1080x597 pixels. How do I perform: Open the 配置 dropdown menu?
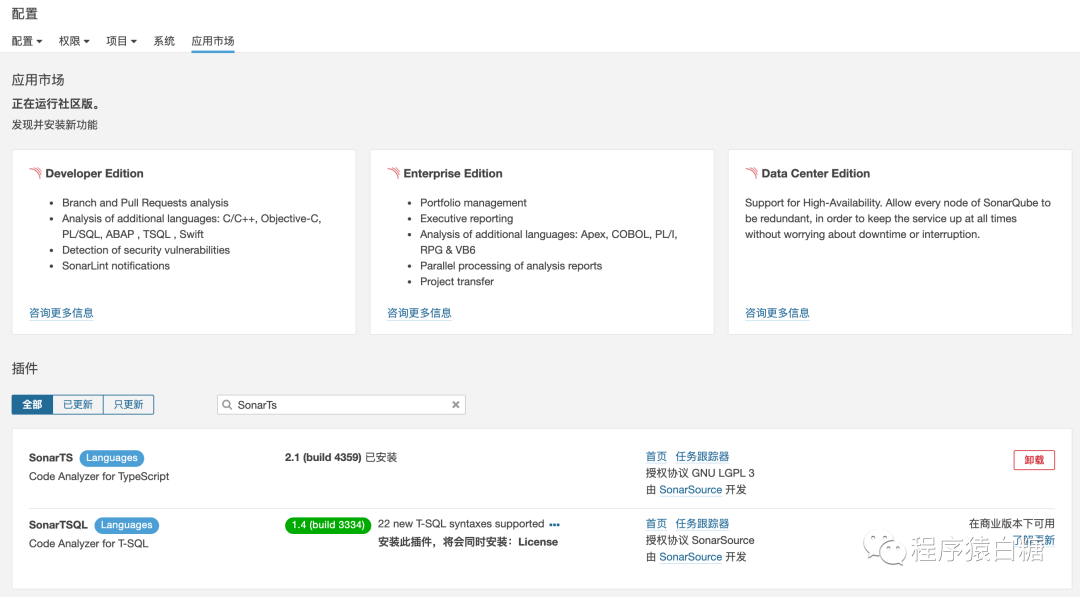(x=27, y=41)
